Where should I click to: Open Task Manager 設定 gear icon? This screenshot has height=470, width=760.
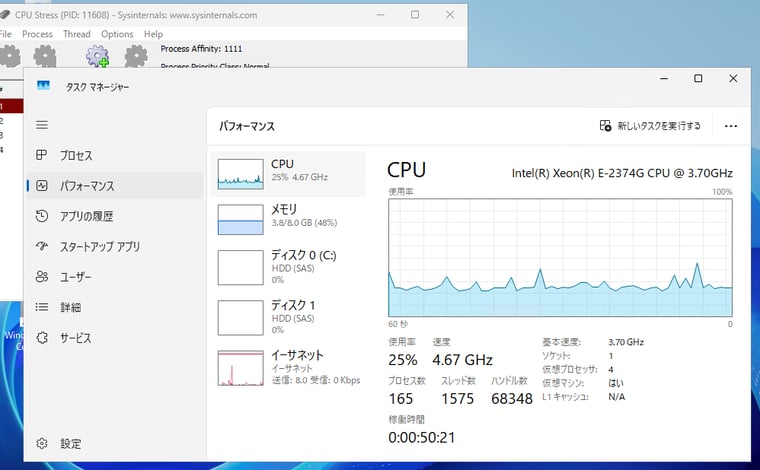(x=42, y=443)
